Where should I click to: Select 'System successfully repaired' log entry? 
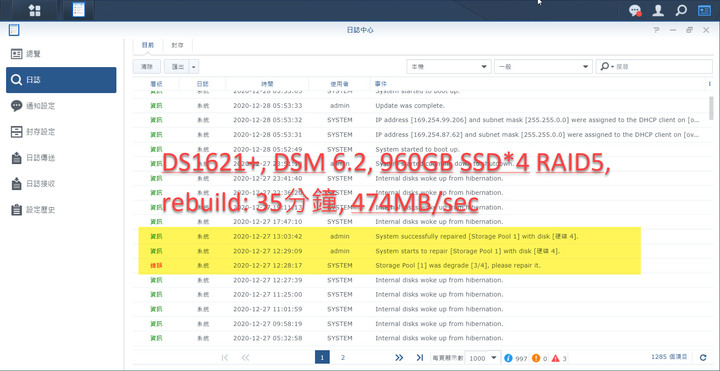pos(420,236)
